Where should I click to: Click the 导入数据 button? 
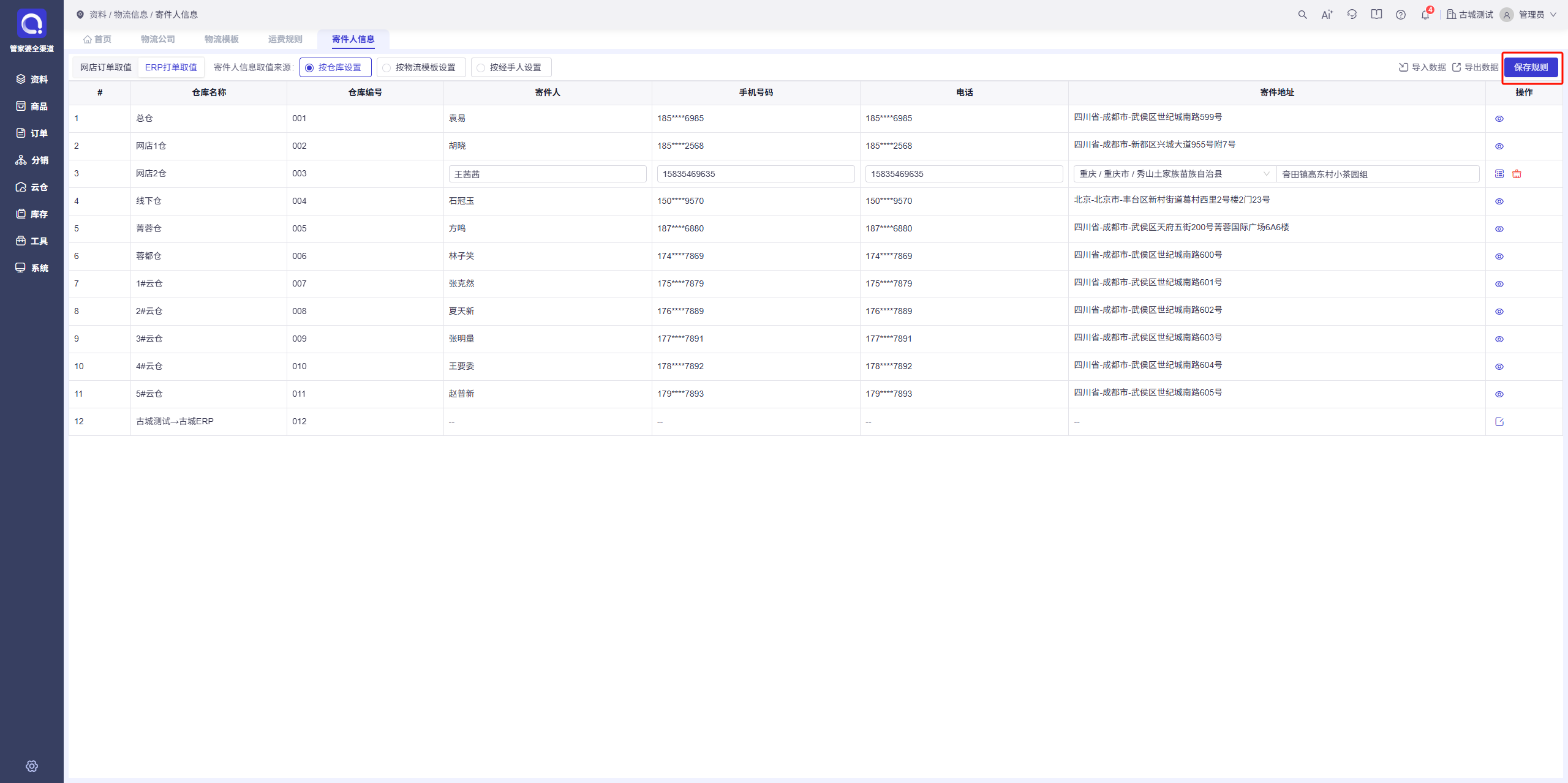click(1422, 67)
